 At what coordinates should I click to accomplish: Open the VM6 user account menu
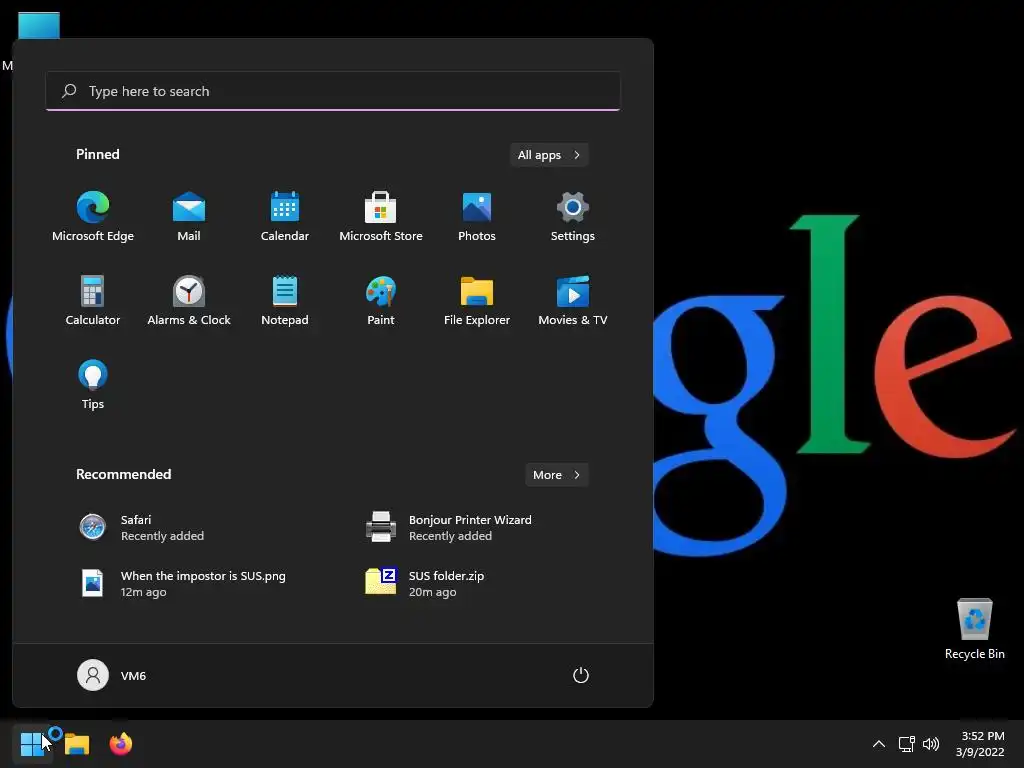click(112, 675)
